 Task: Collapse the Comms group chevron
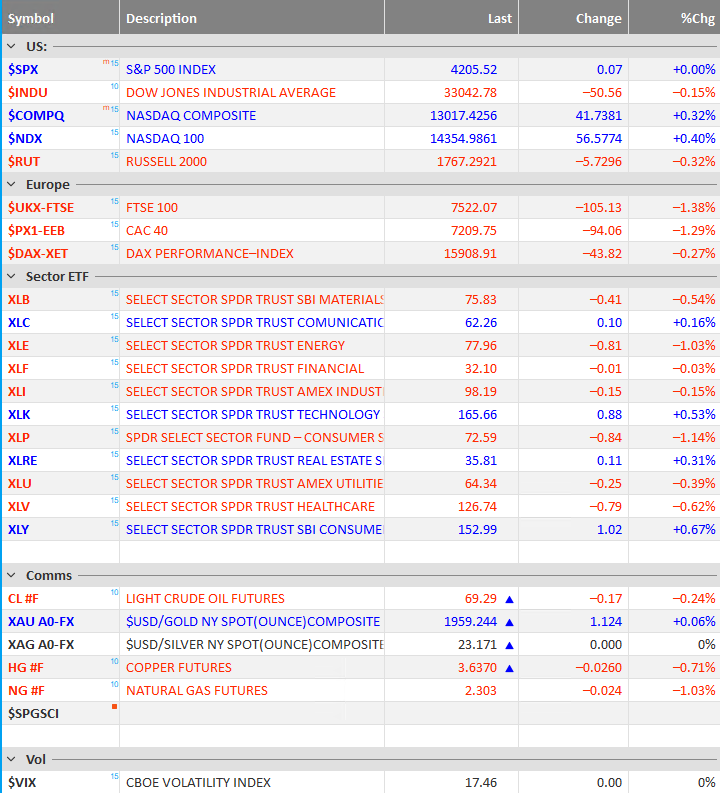(x=11, y=576)
